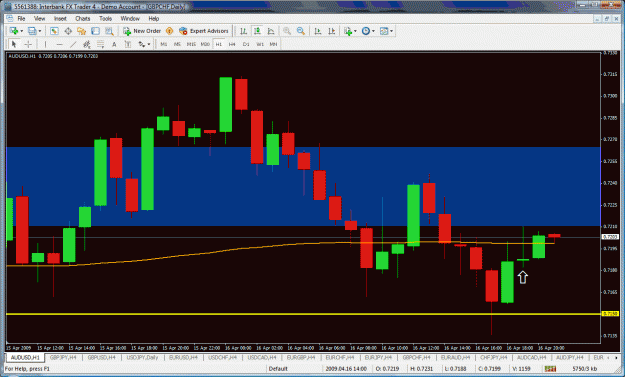Image resolution: width=625 pixels, height=377 pixels.
Task: Switch to line chart display
Action: point(271,31)
